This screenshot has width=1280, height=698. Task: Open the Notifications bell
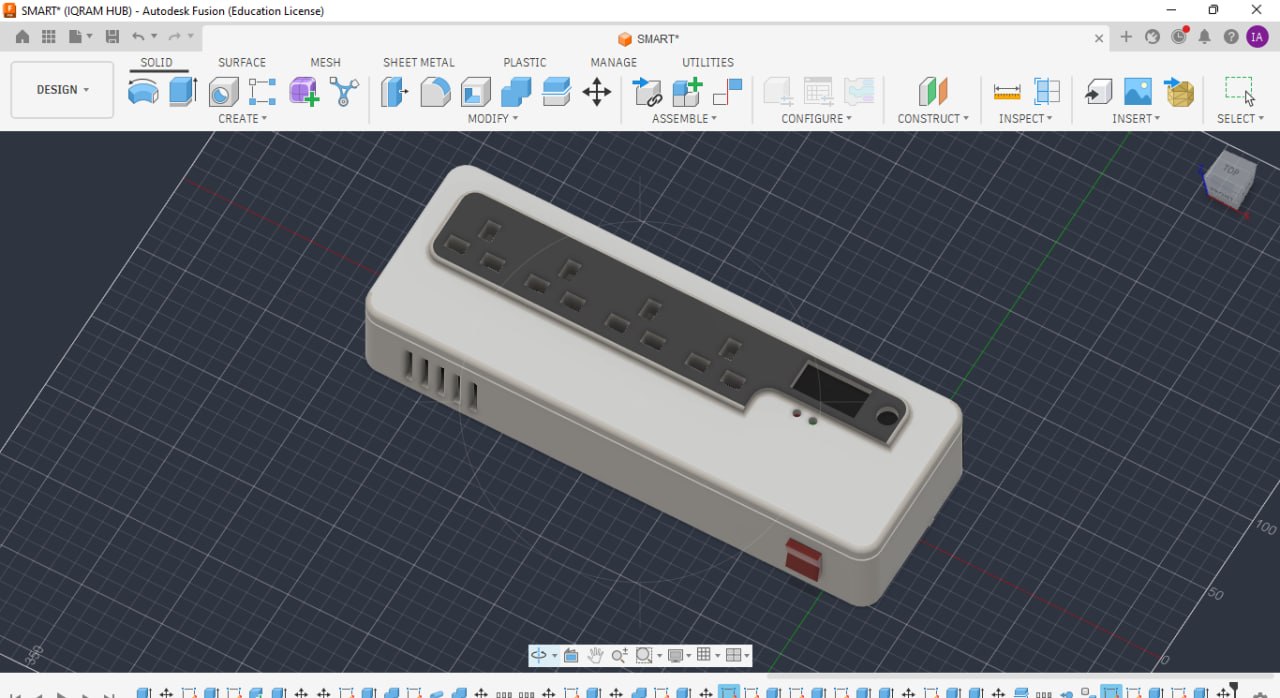1205,37
